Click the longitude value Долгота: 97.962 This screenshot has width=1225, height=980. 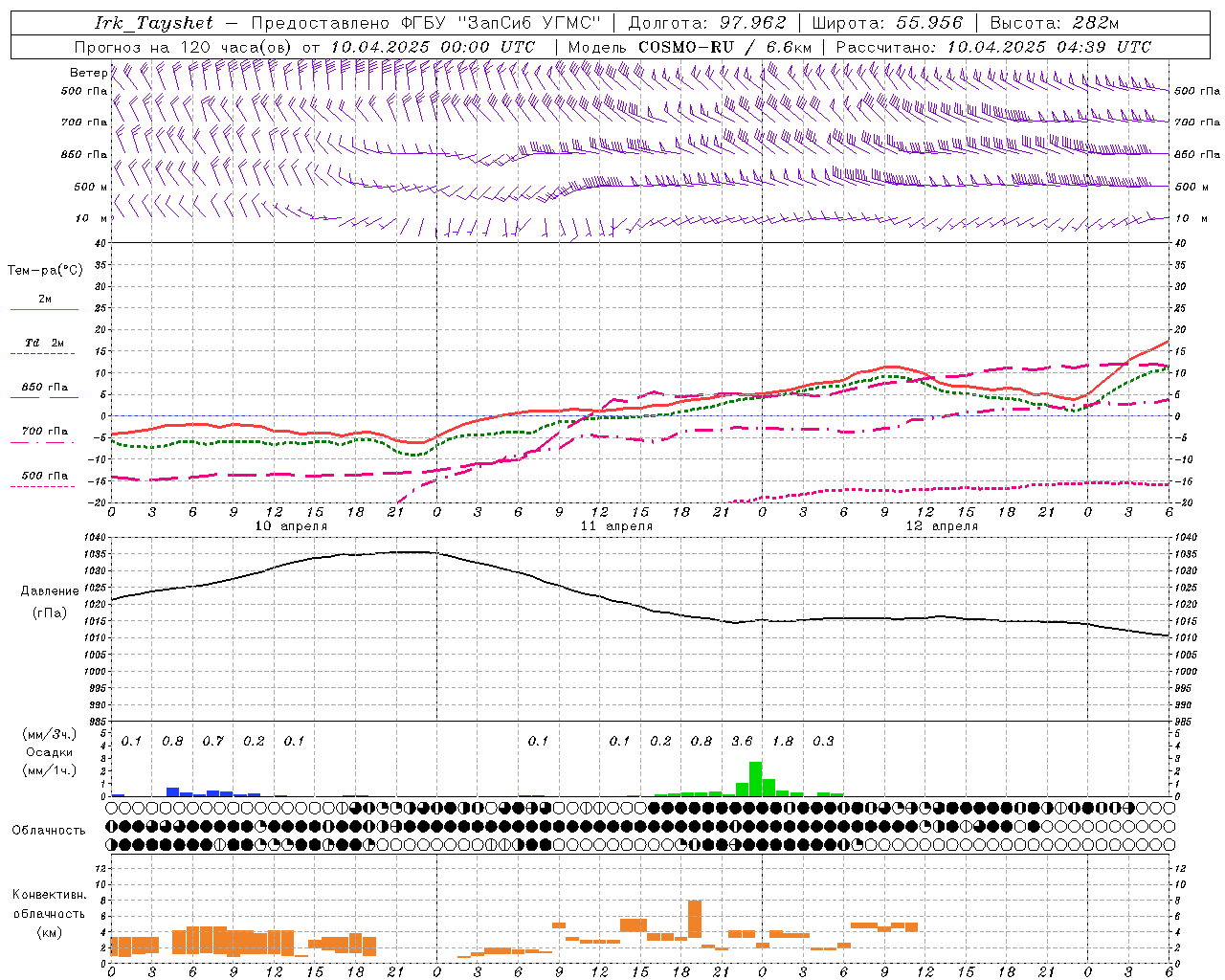tap(706, 23)
